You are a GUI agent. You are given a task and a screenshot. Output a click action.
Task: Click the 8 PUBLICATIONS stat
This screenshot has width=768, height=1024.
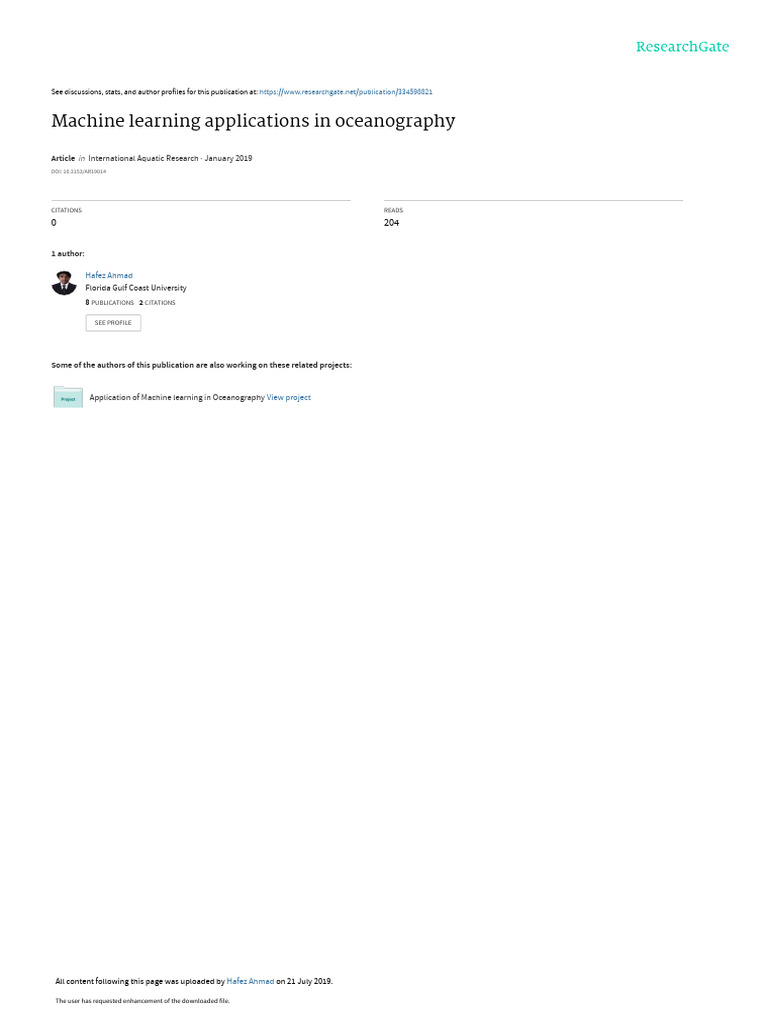(110, 302)
